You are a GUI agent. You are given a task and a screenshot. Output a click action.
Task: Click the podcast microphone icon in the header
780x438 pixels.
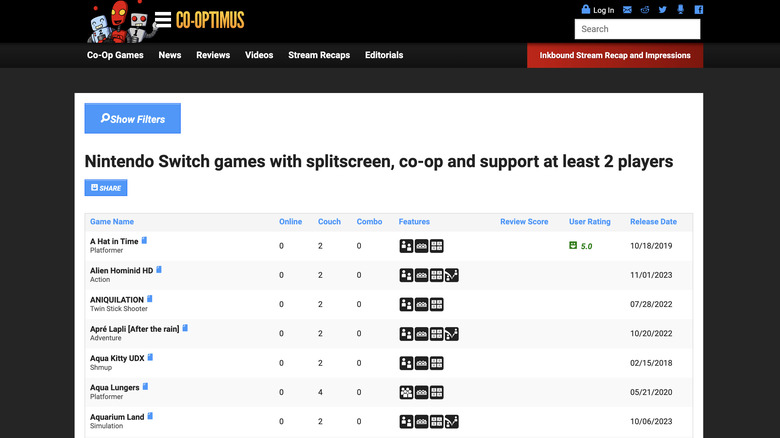(x=681, y=9)
